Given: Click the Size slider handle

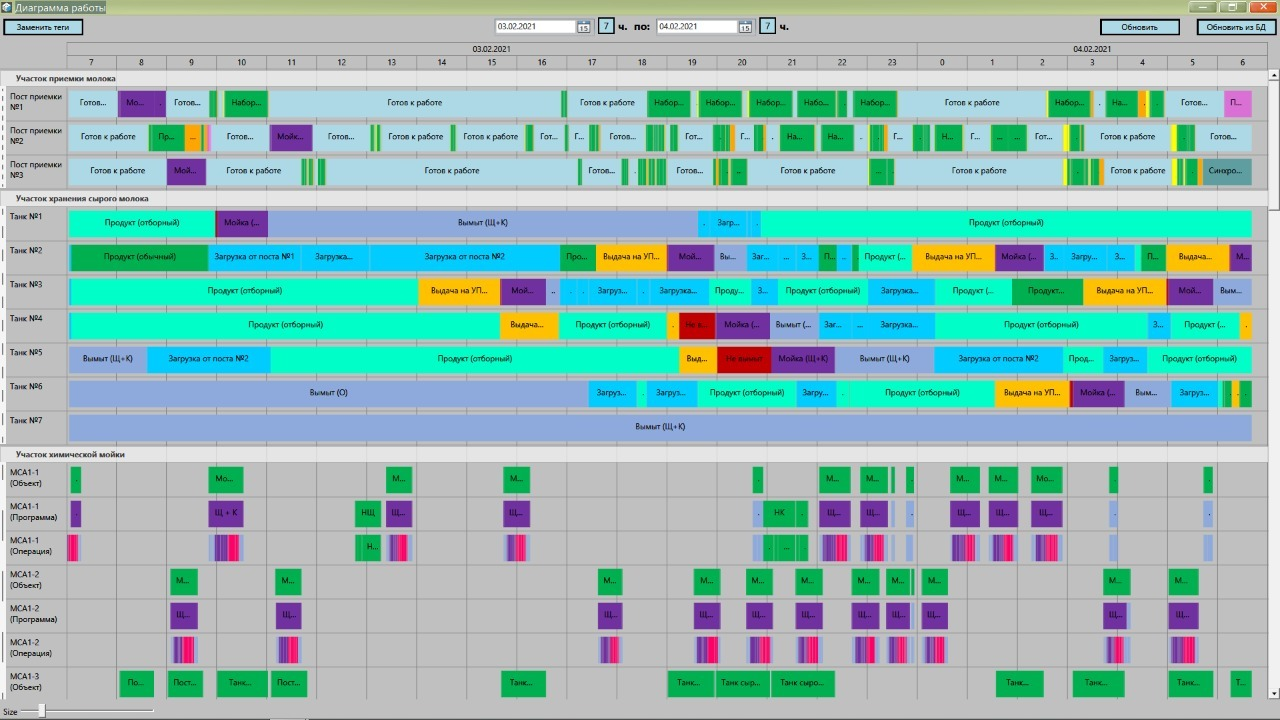Looking at the screenshot, I should click(41, 711).
